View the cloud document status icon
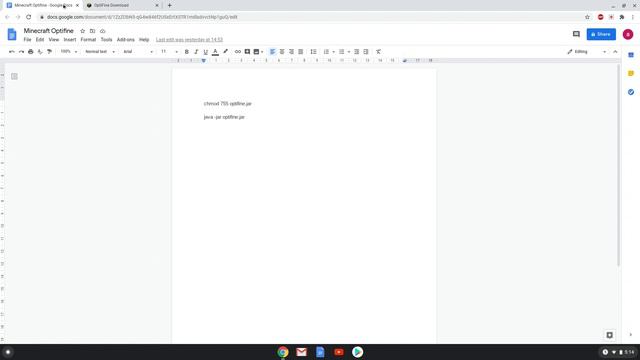 [103, 31]
